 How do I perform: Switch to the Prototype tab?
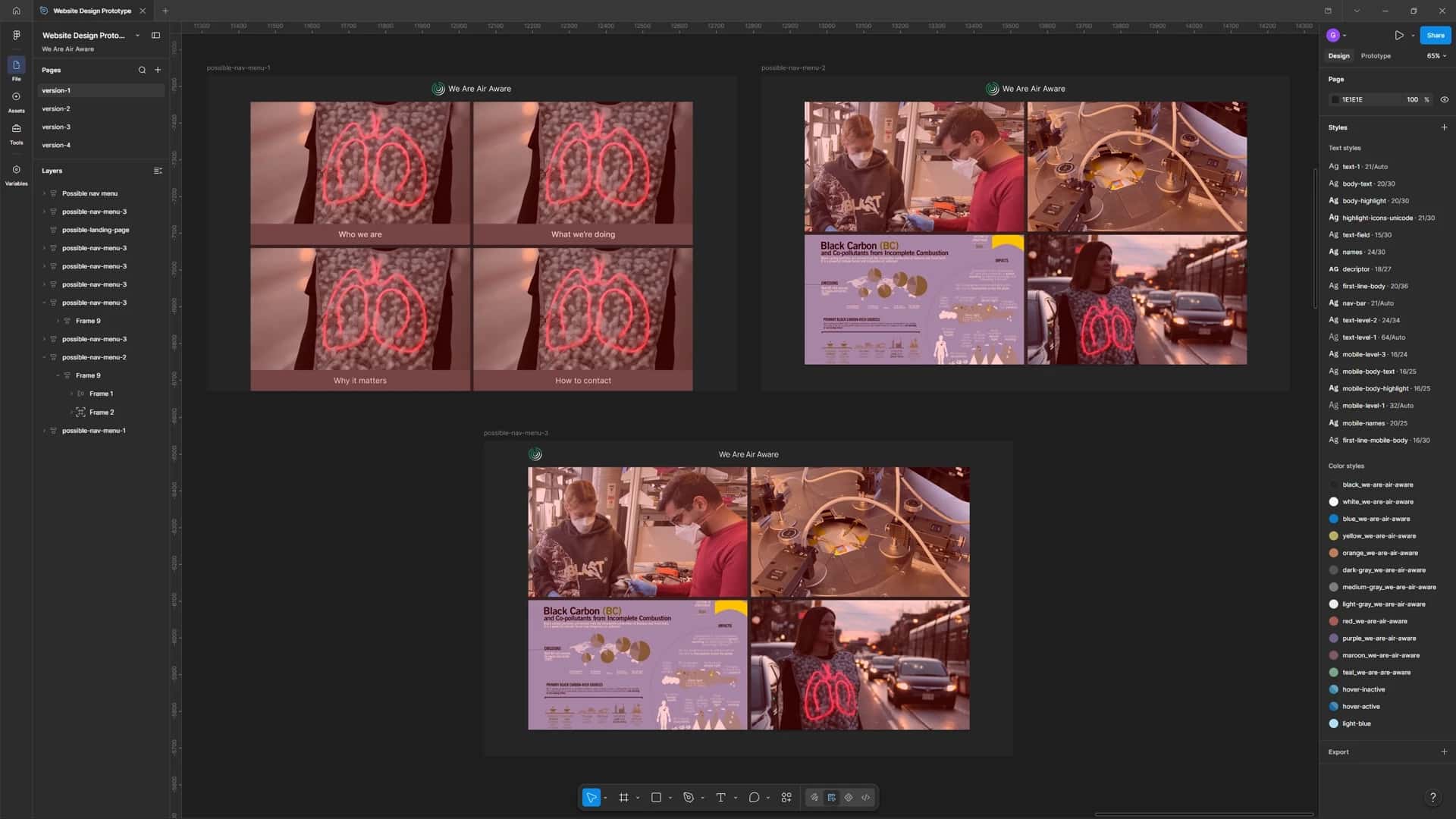coord(1376,55)
